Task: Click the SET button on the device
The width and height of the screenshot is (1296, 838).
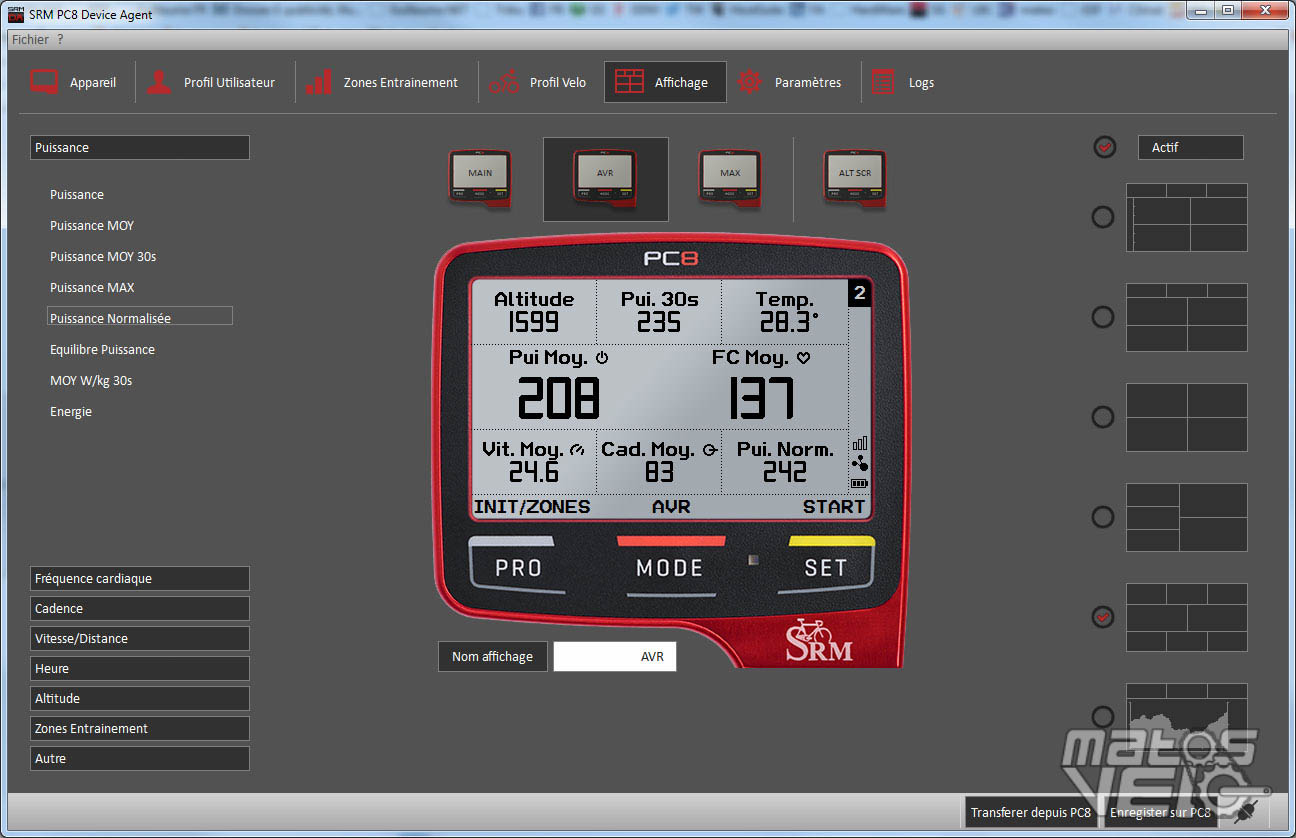Action: coord(826,567)
